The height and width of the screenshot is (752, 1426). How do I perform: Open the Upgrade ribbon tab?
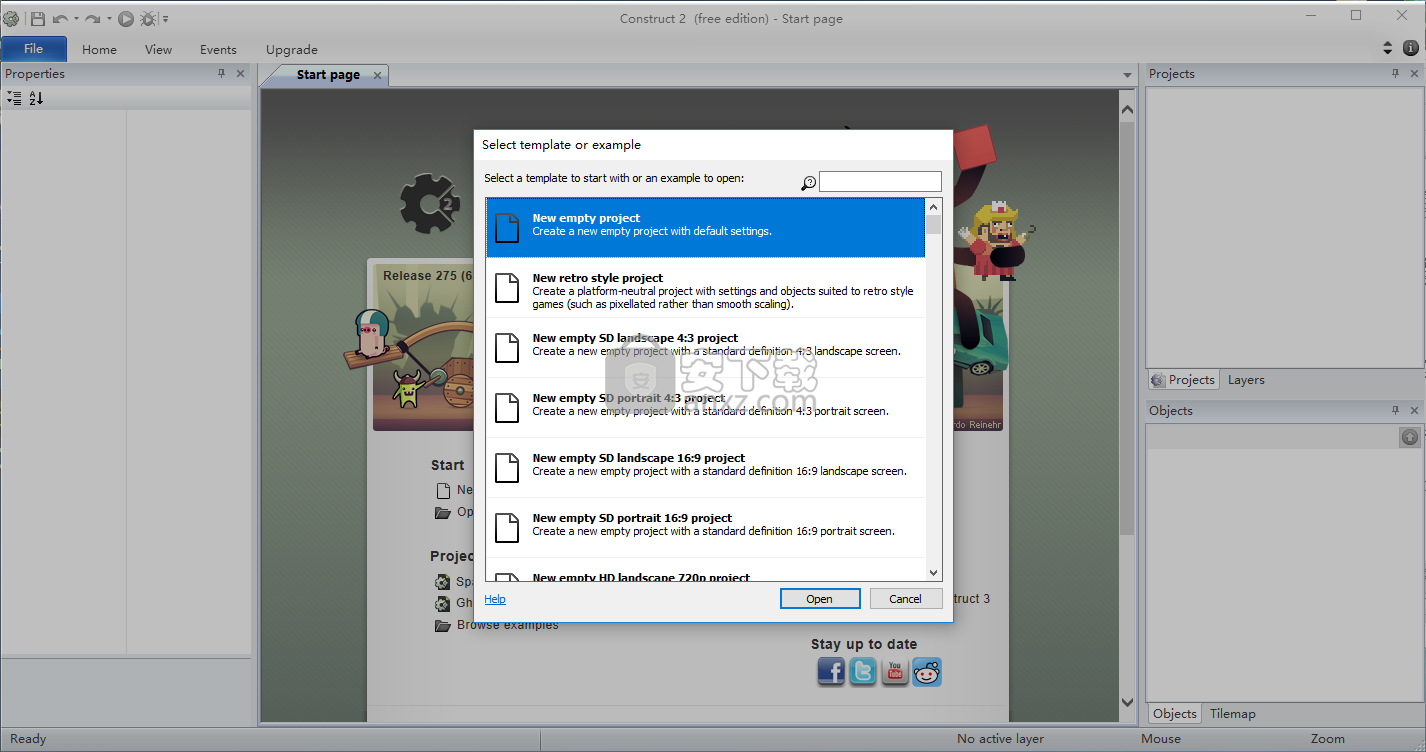pyautogui.click(x=292, y=49)
